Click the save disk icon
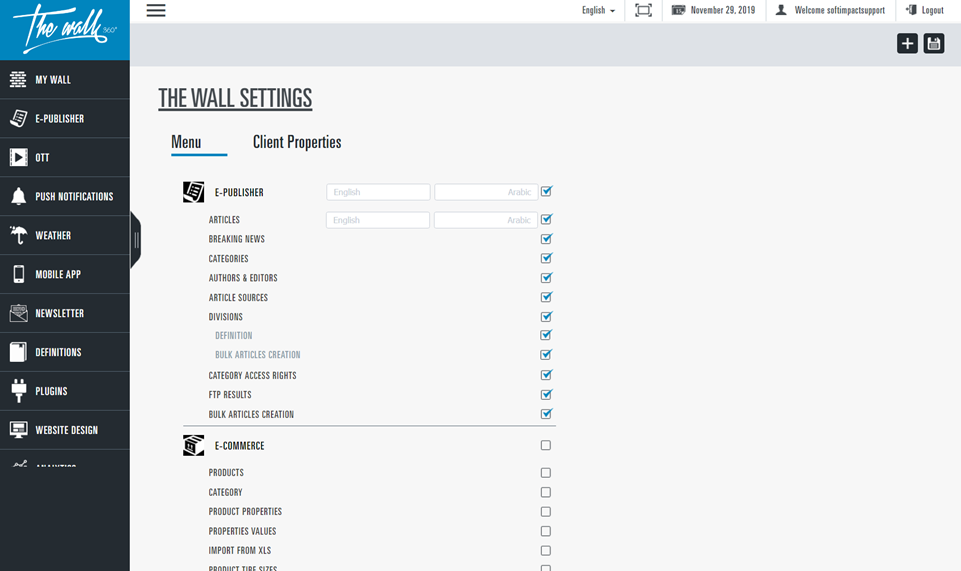Viewport: 961px width, 571px height. coord(934,43)
